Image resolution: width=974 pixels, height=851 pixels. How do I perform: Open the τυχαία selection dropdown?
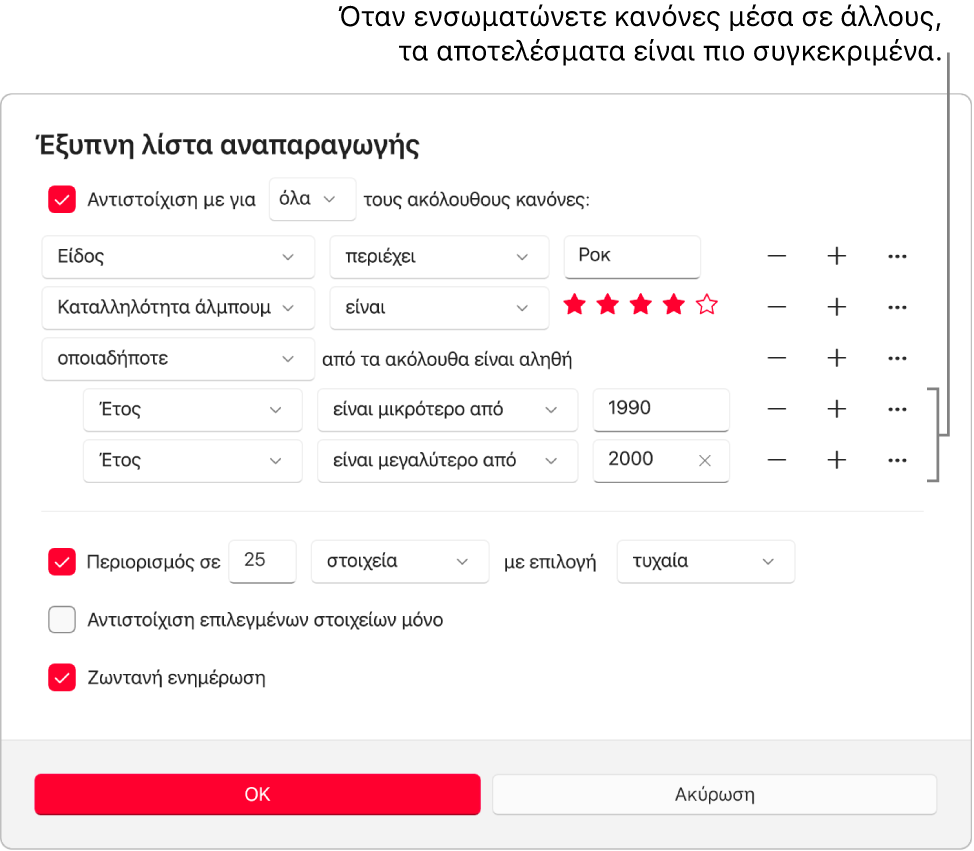(x=705, y=562)
